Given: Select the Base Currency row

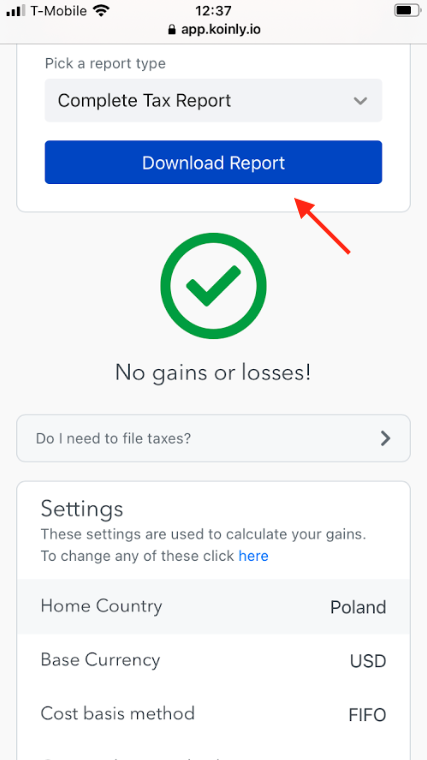Looking at the screenshot, I should pos(213,660).
